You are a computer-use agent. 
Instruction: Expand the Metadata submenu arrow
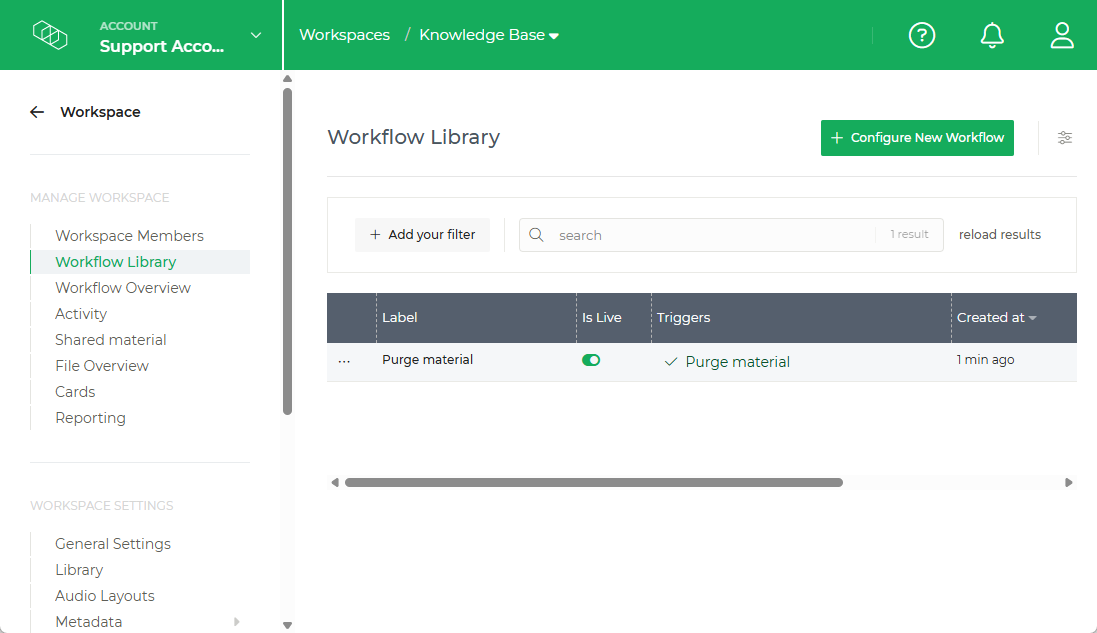[x=236, y=621]
